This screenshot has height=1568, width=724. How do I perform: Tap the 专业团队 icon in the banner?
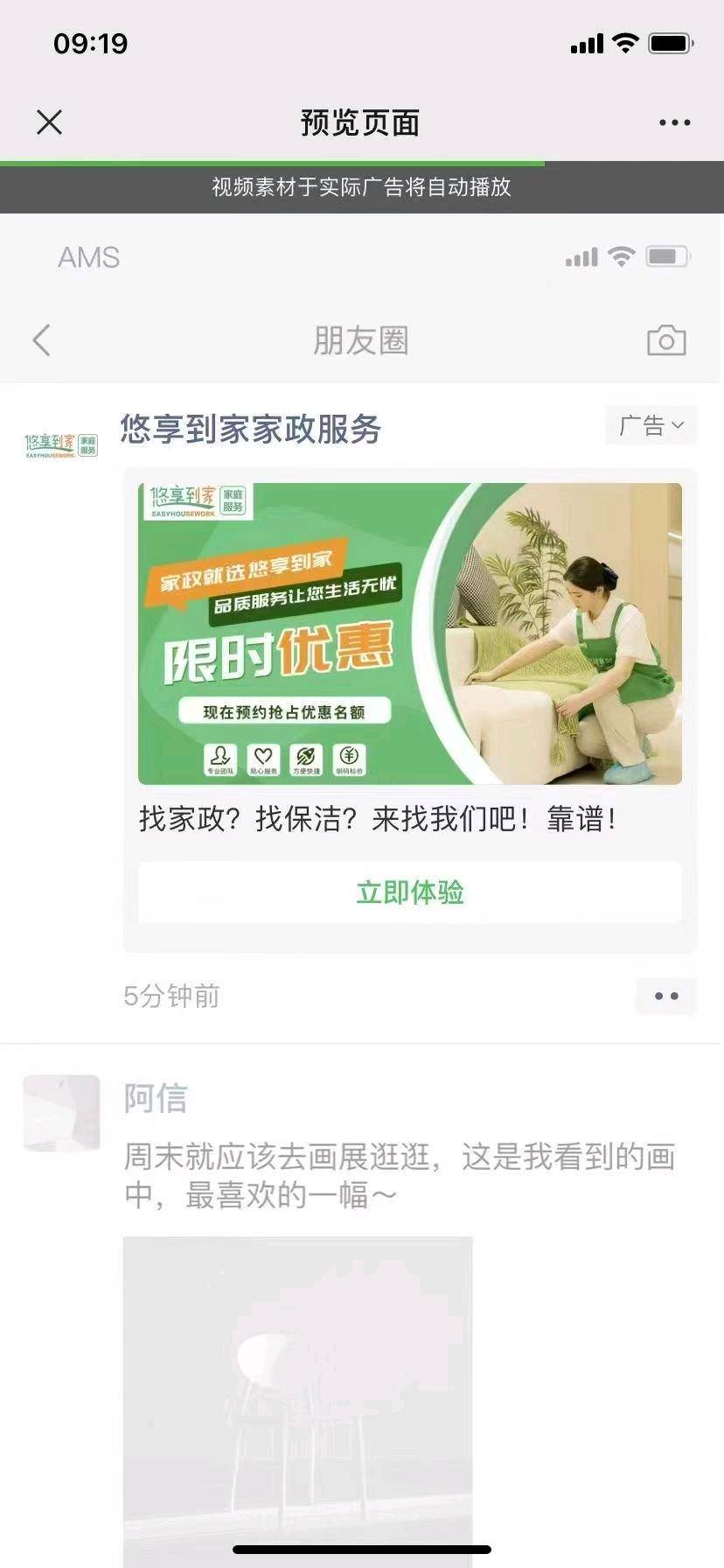click(220, 759)
